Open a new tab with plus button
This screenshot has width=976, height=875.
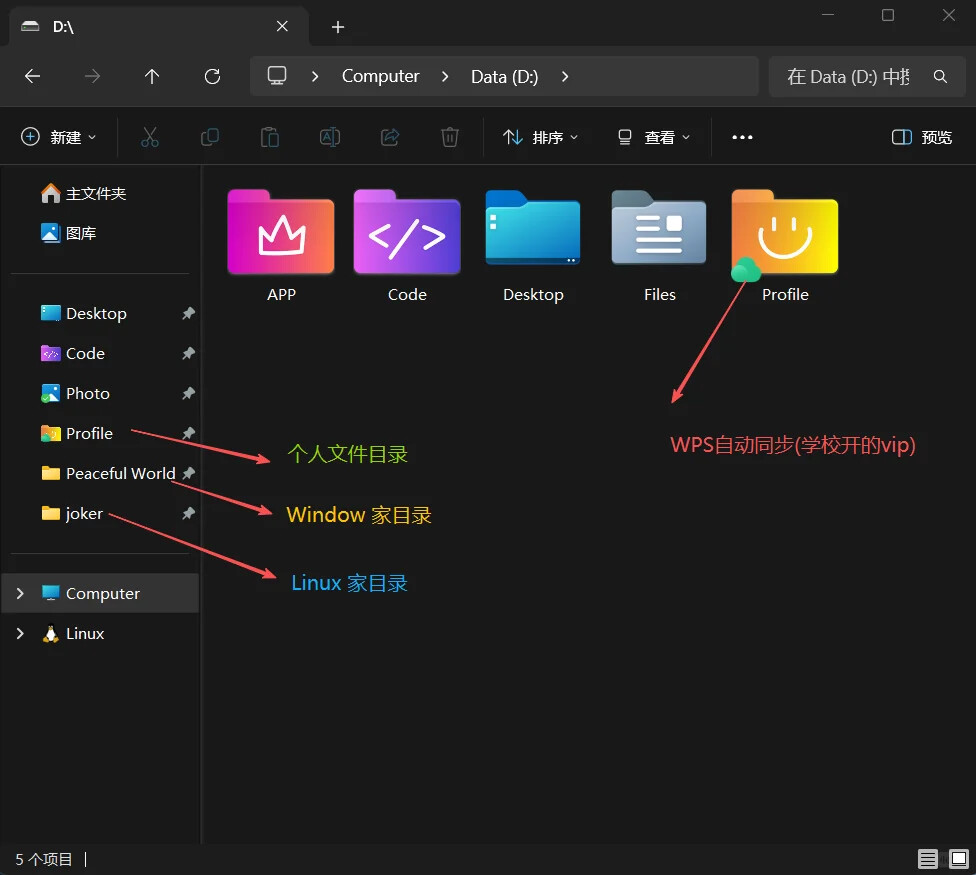(337, 27)
